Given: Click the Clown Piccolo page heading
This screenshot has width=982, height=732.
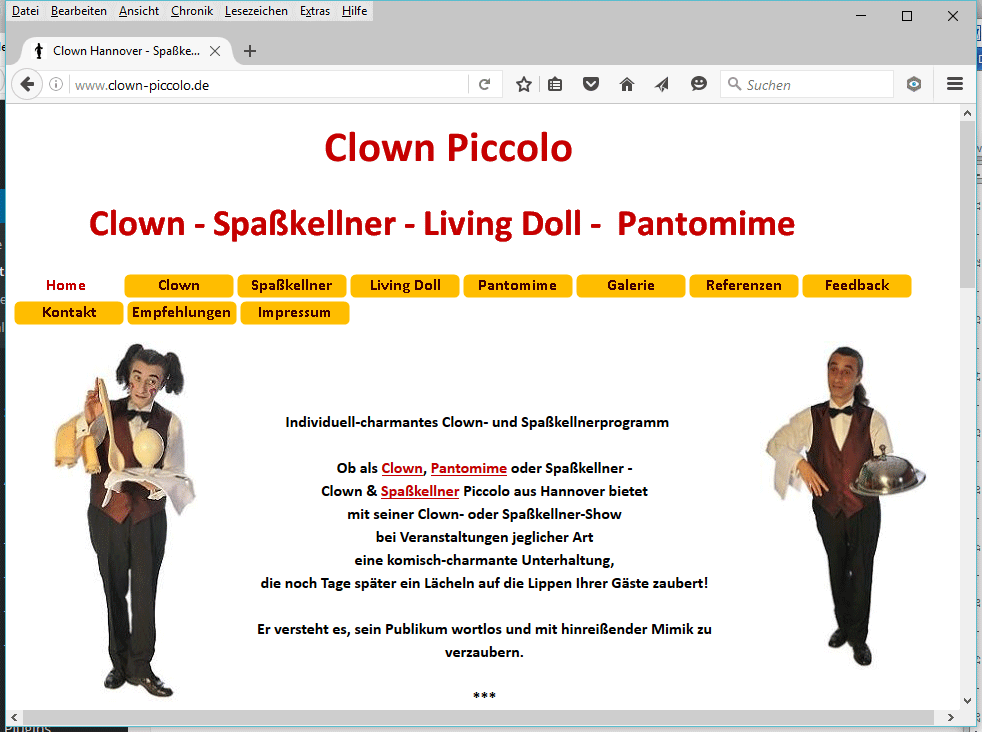Looking at the screenshot, I should pyautogui.click(x=448, y=148).
